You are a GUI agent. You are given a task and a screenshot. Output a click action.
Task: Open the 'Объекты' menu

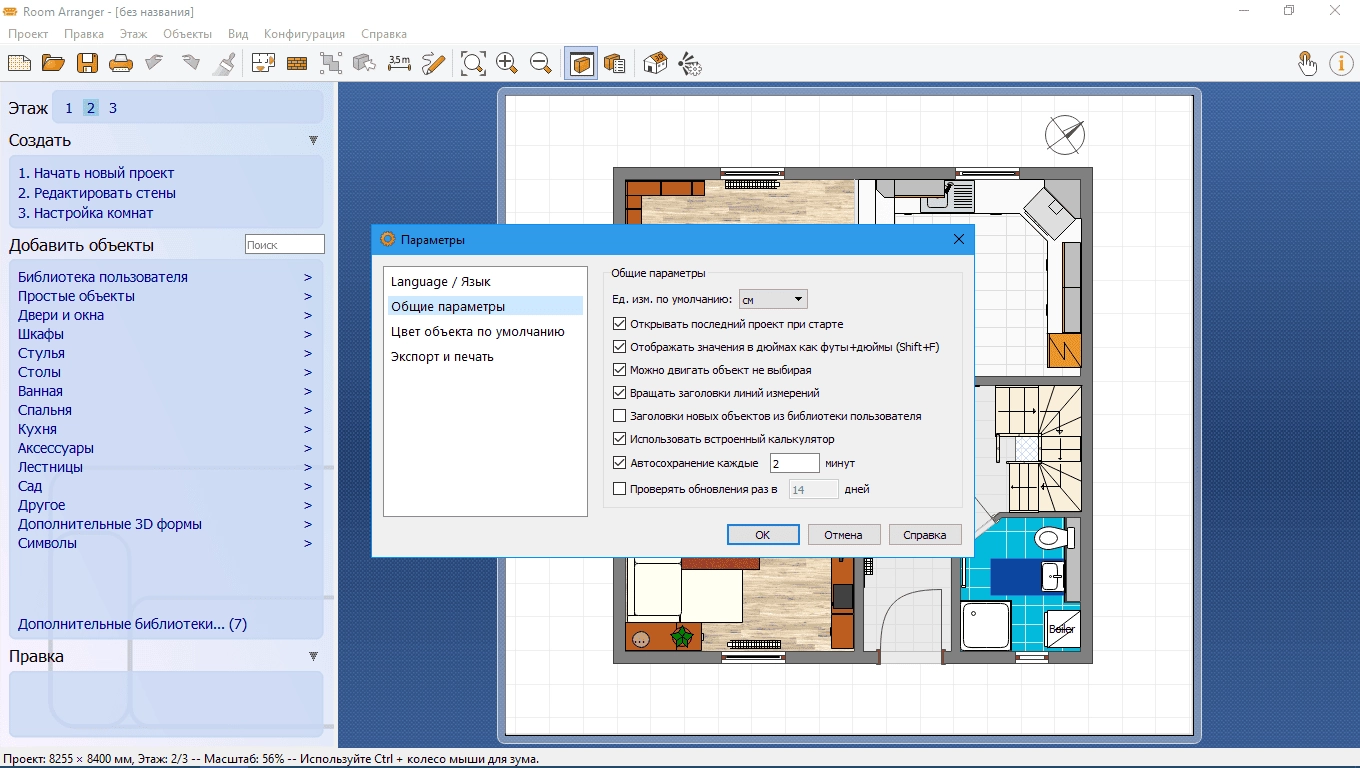tap(187, 34)
